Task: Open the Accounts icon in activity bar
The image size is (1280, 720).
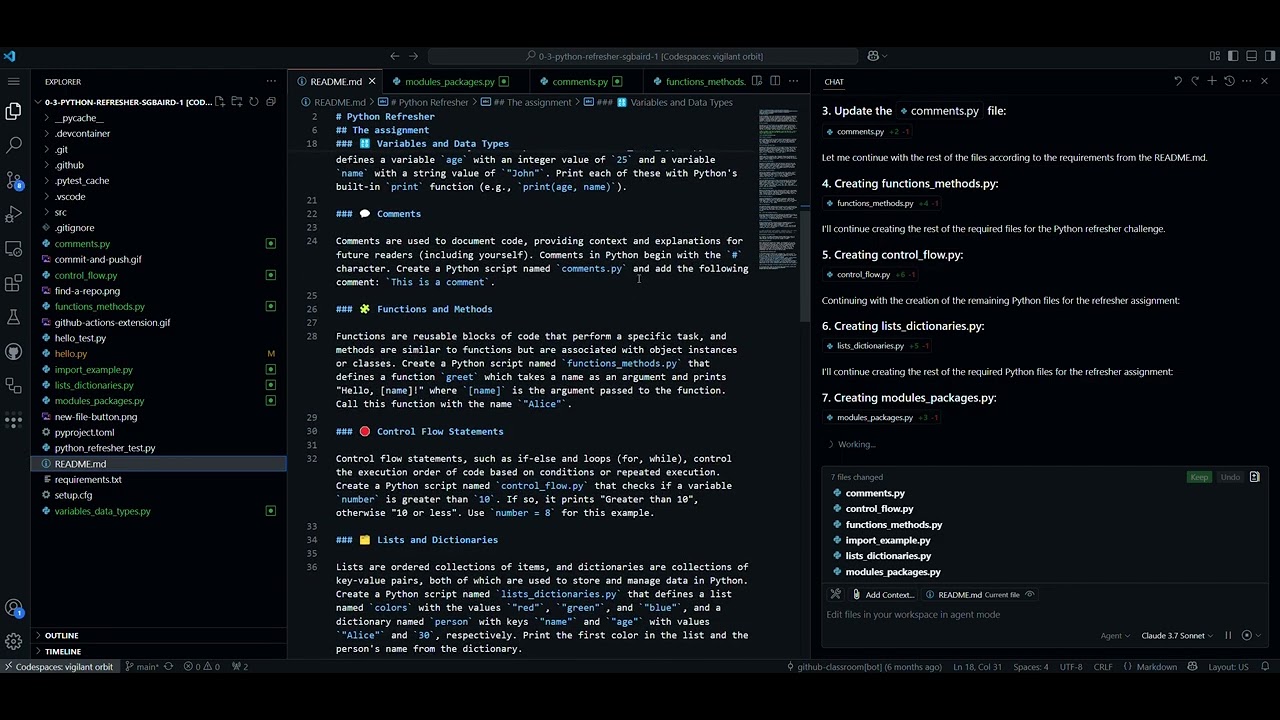Action: (x=14, y=608)
